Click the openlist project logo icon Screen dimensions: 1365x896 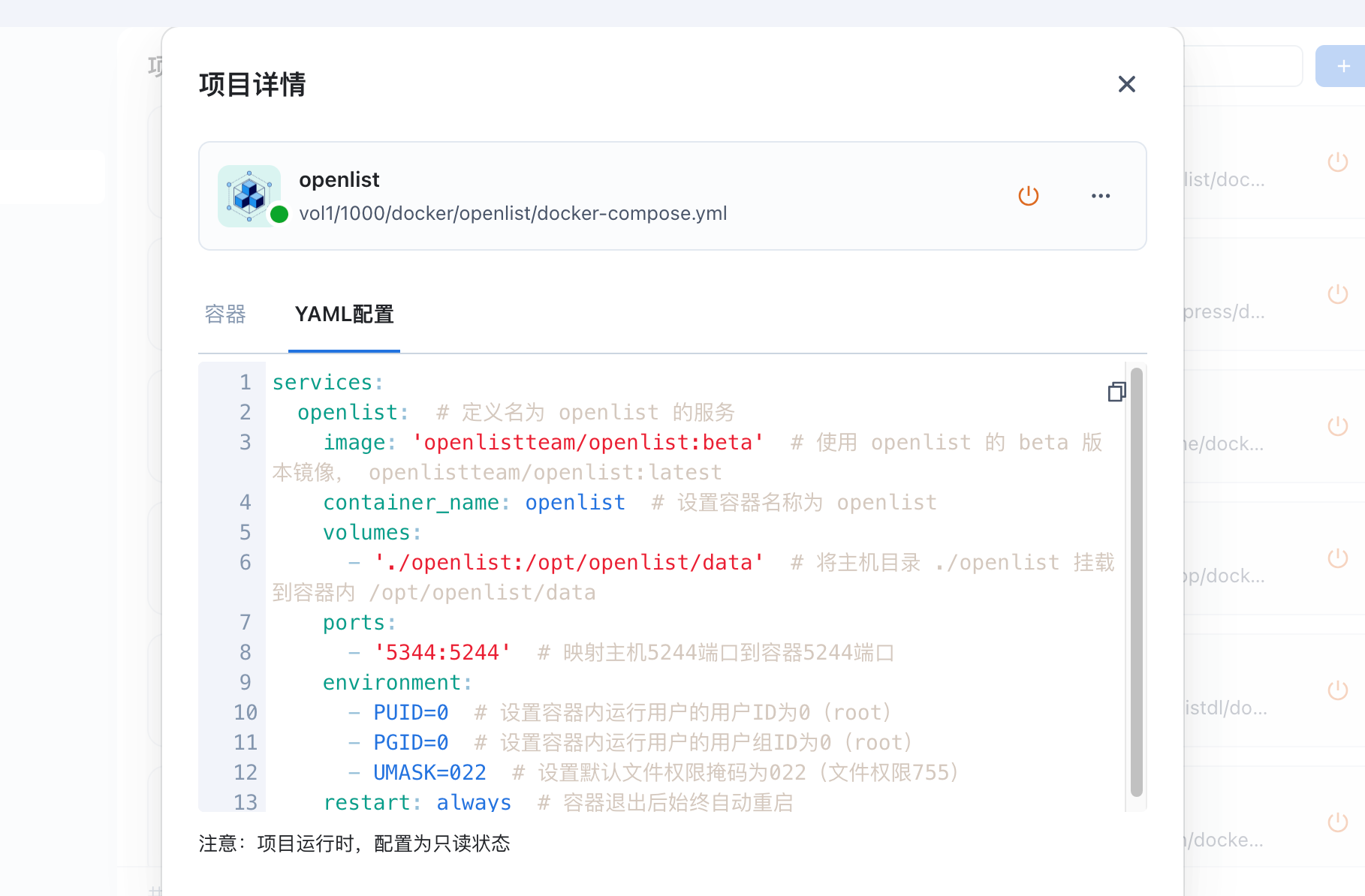click(x=249, y=195)
